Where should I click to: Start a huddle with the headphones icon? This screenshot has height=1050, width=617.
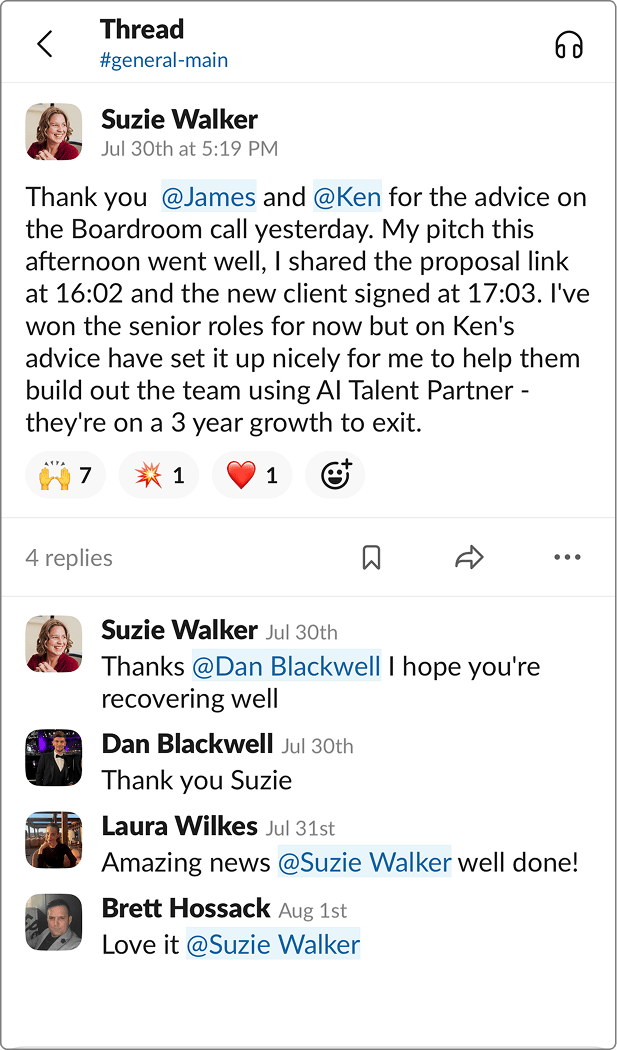(x=569, y=45)
